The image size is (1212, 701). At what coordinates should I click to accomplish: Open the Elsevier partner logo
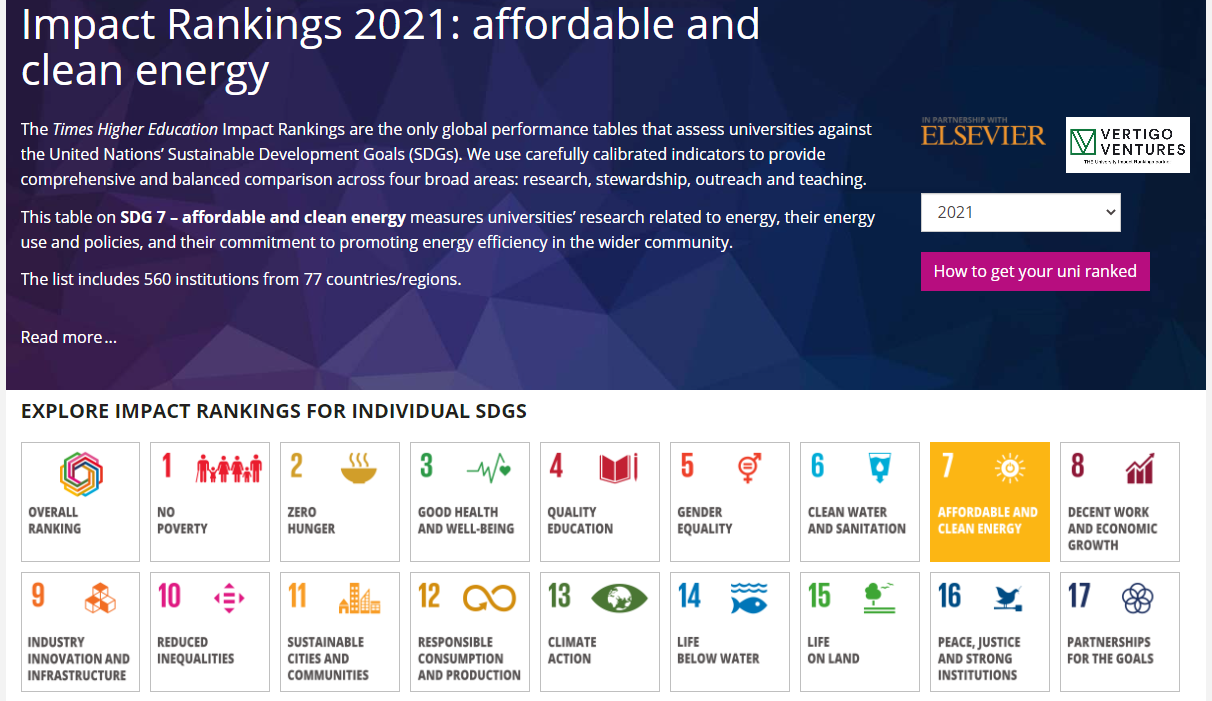coord(983,133)
